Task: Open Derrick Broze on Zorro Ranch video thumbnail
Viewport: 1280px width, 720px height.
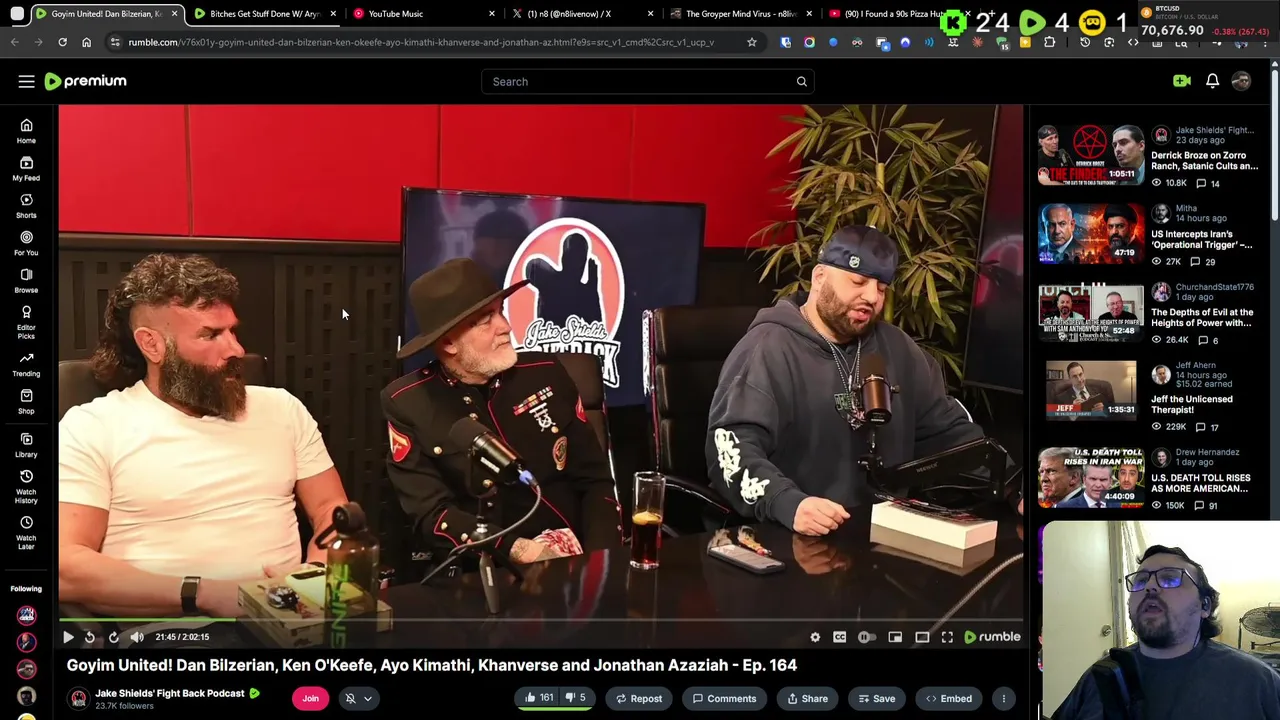Action: (1090, 155)
